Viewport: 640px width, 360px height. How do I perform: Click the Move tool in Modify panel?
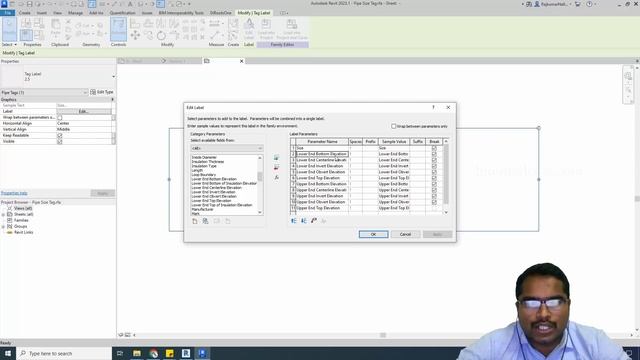point(135,35)
